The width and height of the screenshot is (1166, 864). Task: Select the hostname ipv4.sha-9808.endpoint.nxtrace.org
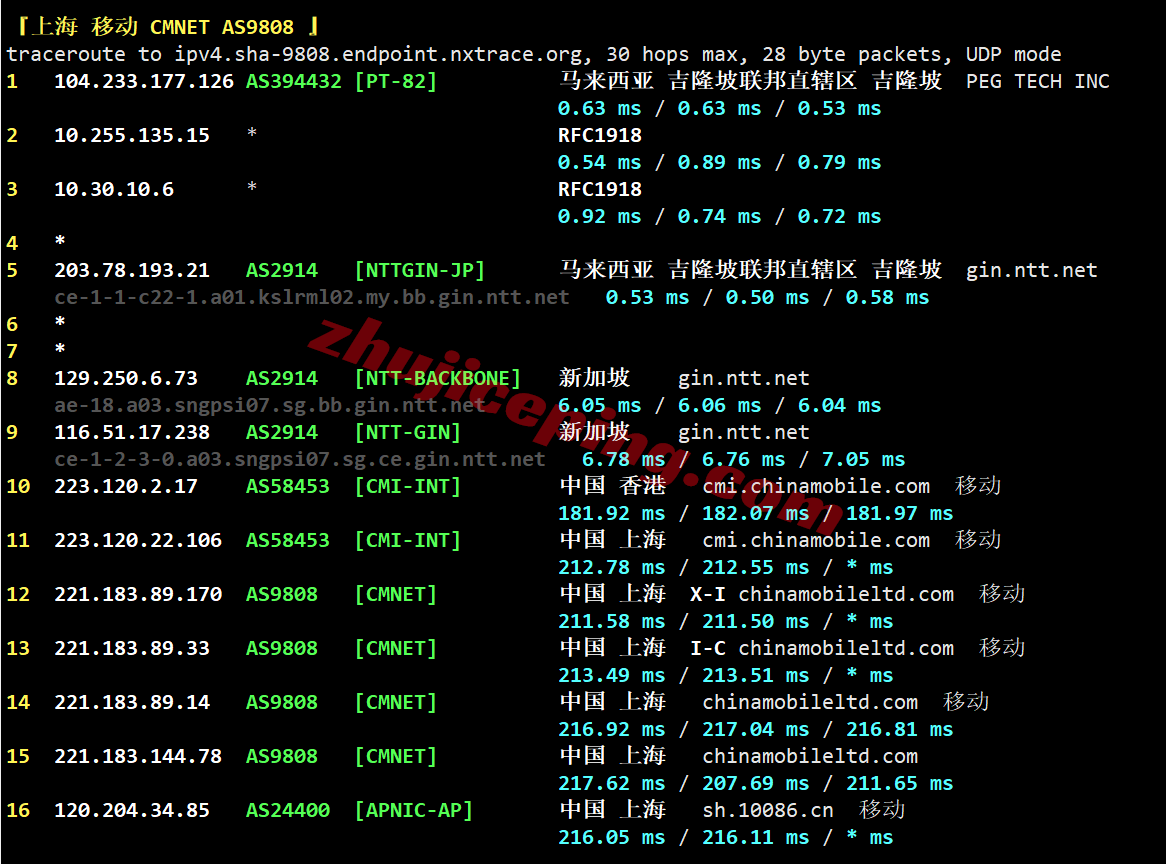point(379,54)
